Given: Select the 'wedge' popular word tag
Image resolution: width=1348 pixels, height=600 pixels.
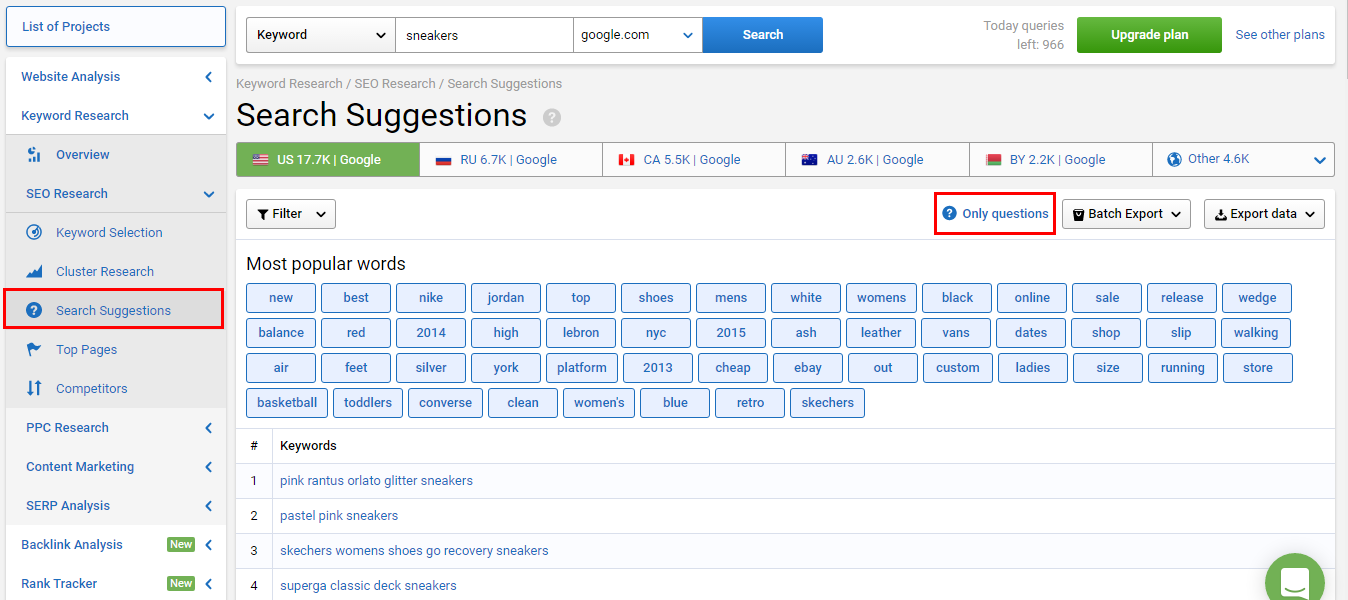Looking at the screenshot, I should 1257,298.
